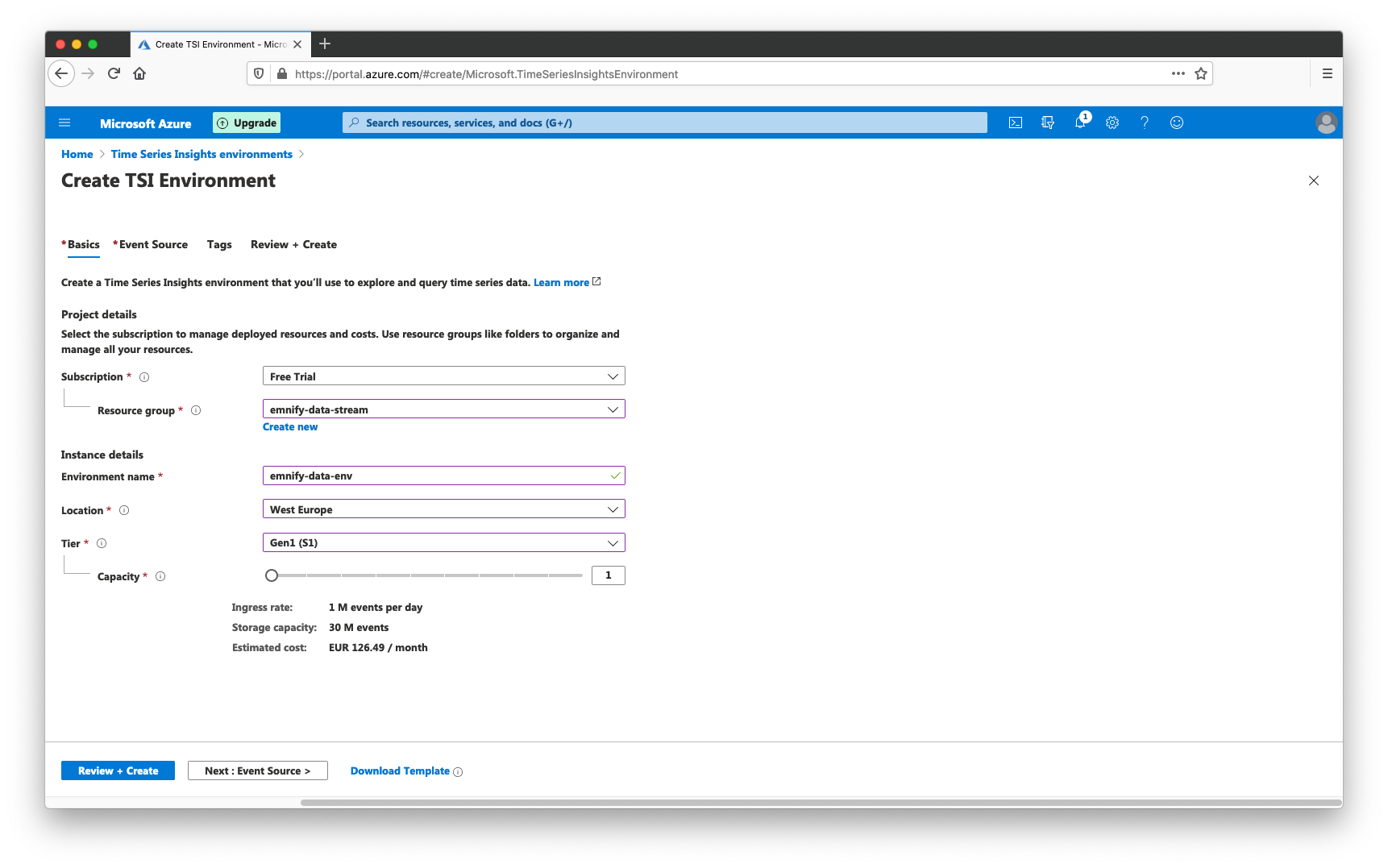
Task: Go back with the browser back arrow
Action: (61, 73)
